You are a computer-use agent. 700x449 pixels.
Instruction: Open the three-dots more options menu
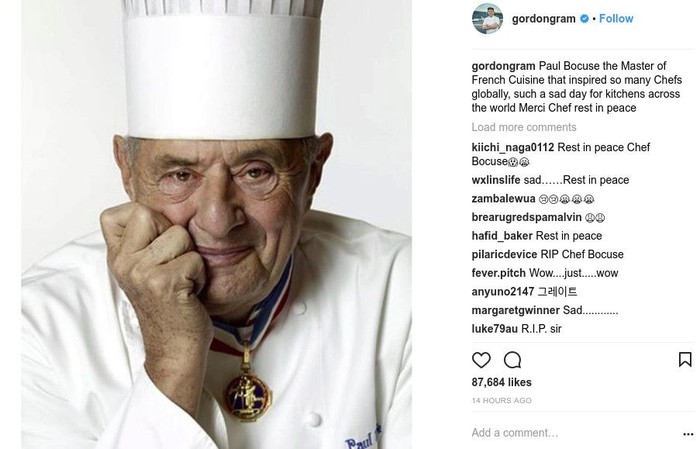click(x=688, y=434)
